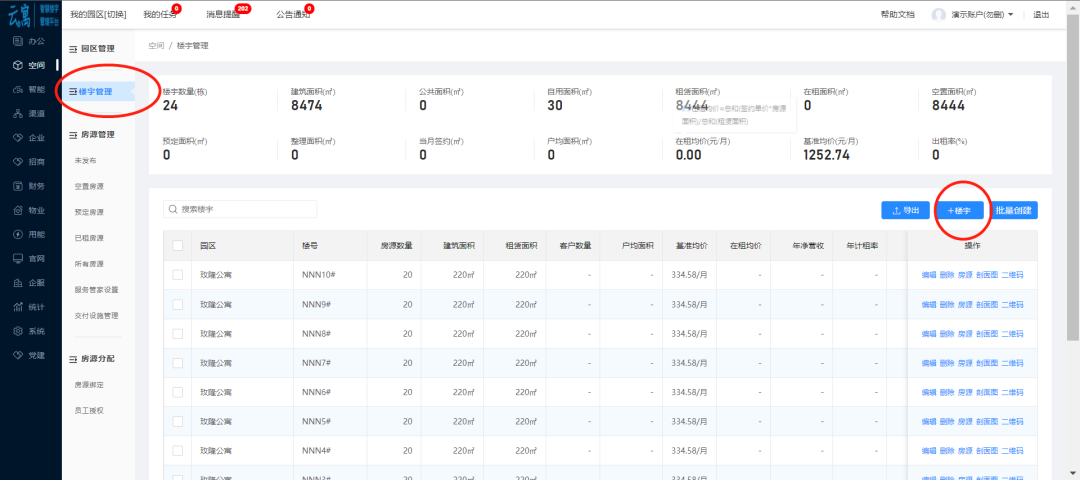
Task: Open 未发布 in the side menu
Action: [85, 160]
